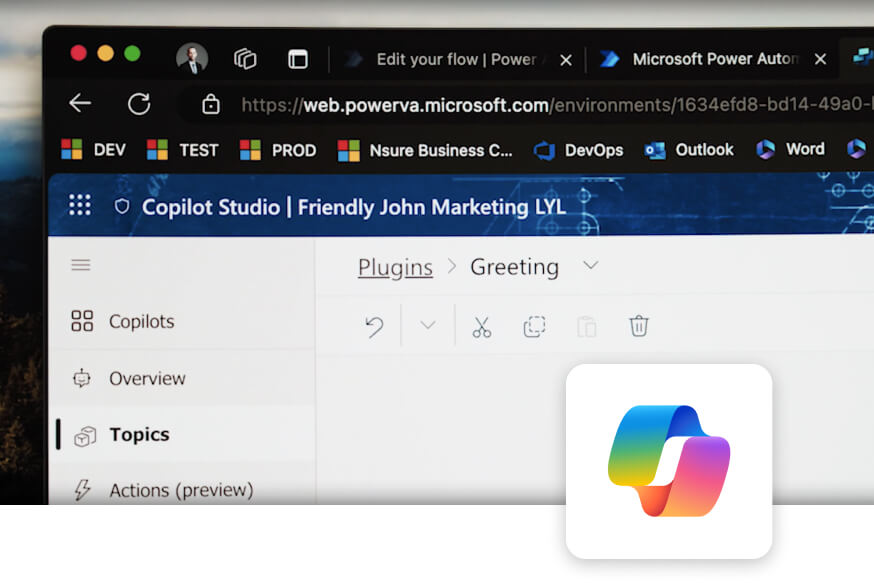874x583 pixels.
Task: Open Overview in the side navigation
Action: (x=181, y=378)
